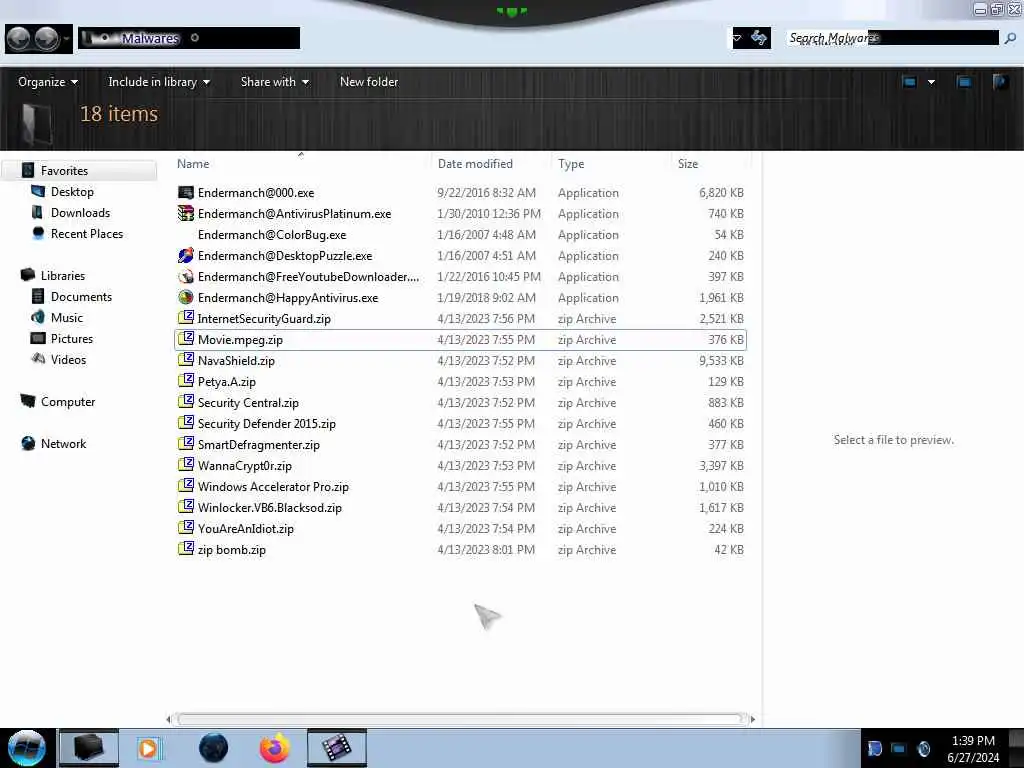Open Windows Explorer taskbar button
The height and width of the screenshot is (768, 1024).
pyautogui.click(x=88, y=748)
